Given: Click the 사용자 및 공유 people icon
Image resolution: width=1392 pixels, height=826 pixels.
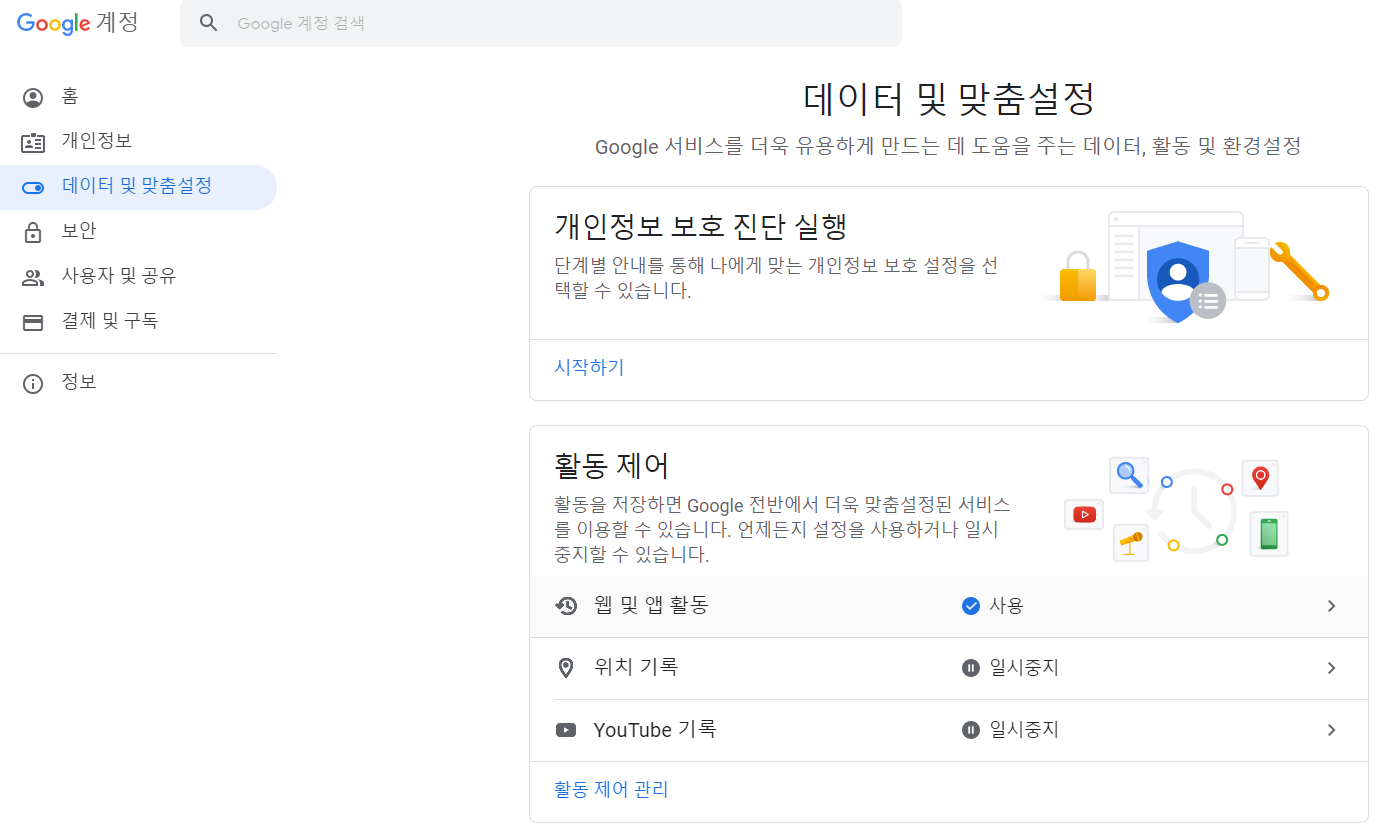Looking at the screenshot, I should point(33,278).
